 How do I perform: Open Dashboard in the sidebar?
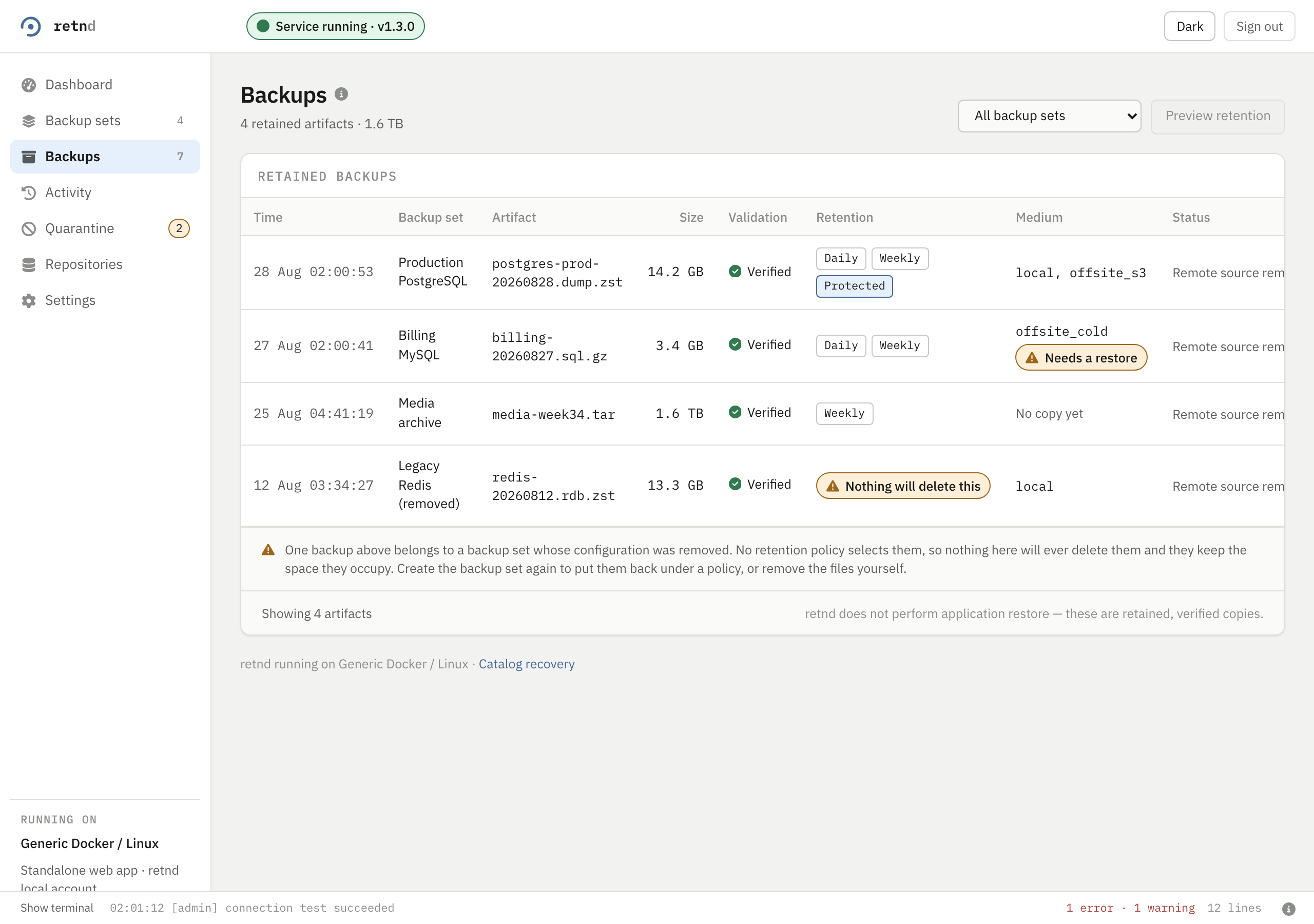coord(105,85)
